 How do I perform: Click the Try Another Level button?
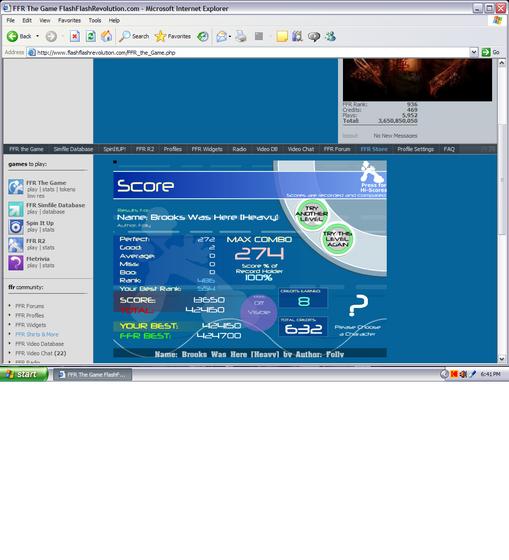[311, 214]
